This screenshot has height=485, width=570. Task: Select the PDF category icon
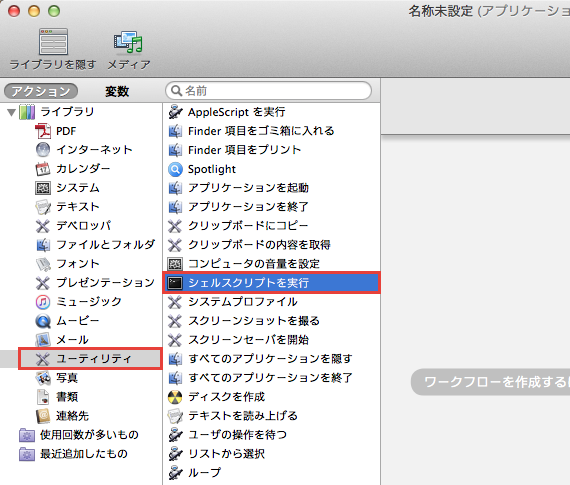coord(43,131)
